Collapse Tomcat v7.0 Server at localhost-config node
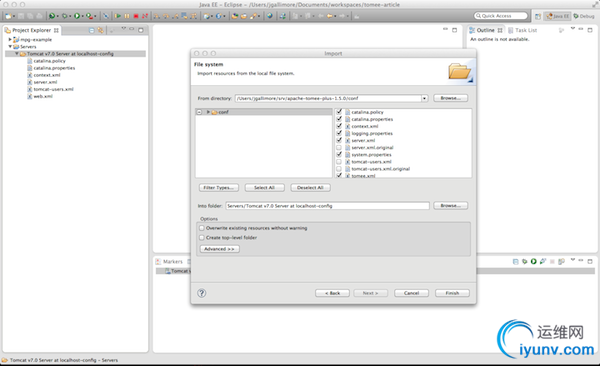600x366 pixels. (17, 54)
